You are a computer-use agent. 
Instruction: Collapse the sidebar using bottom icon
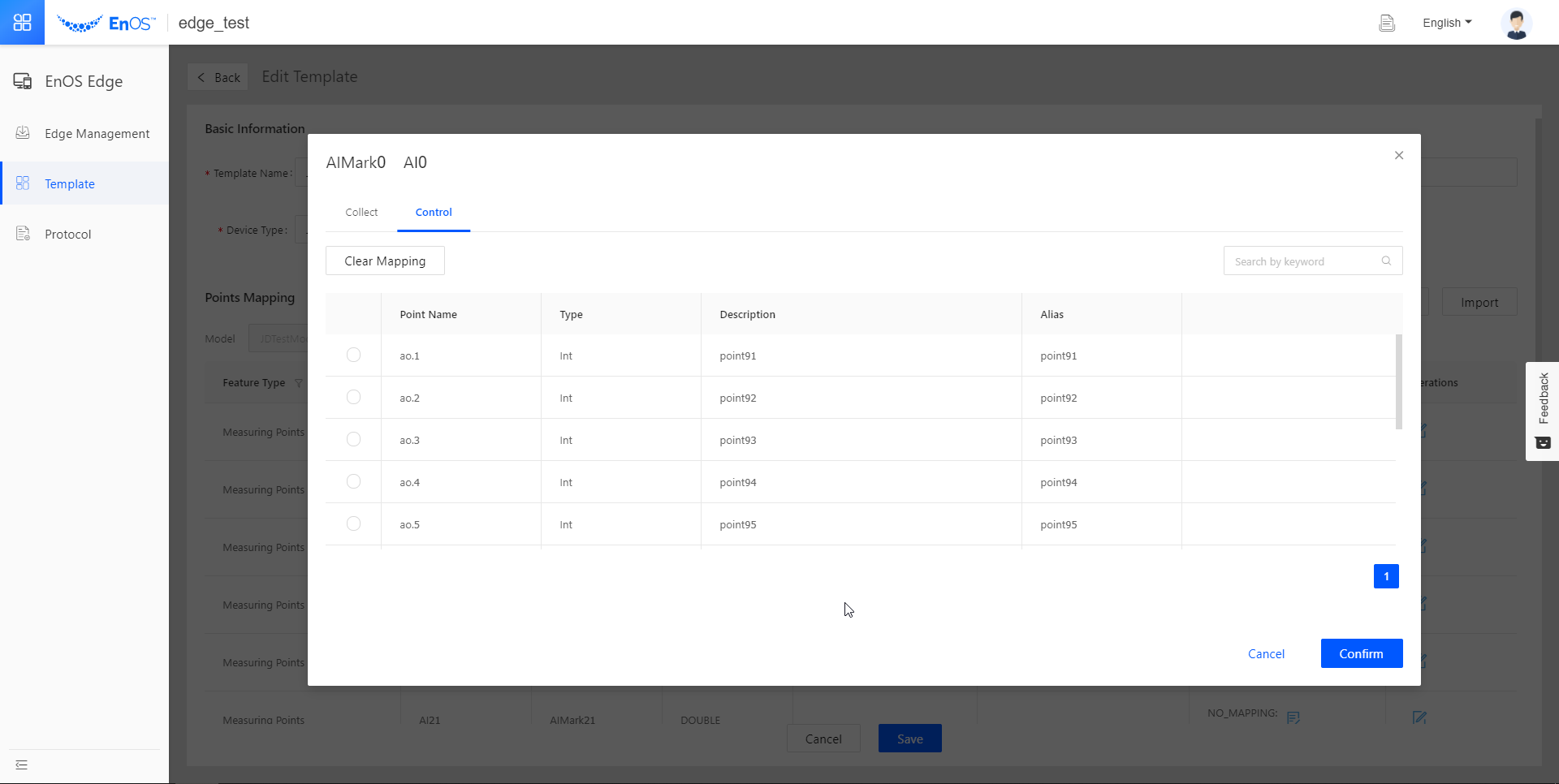[x=22, y=765]
